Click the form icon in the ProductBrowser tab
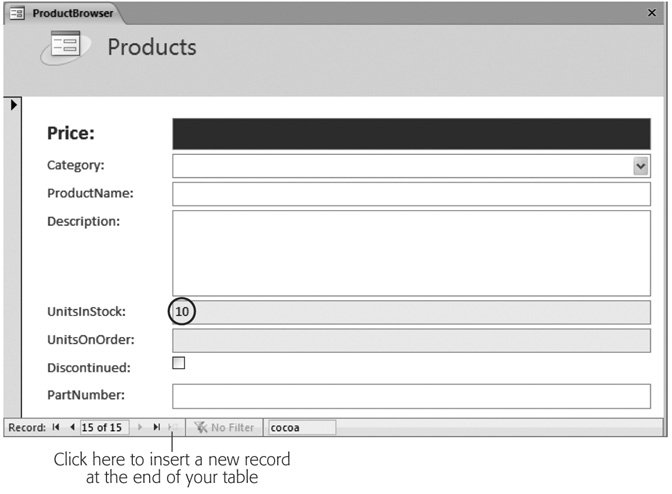 pyautogui.click(x=17, y=15)
